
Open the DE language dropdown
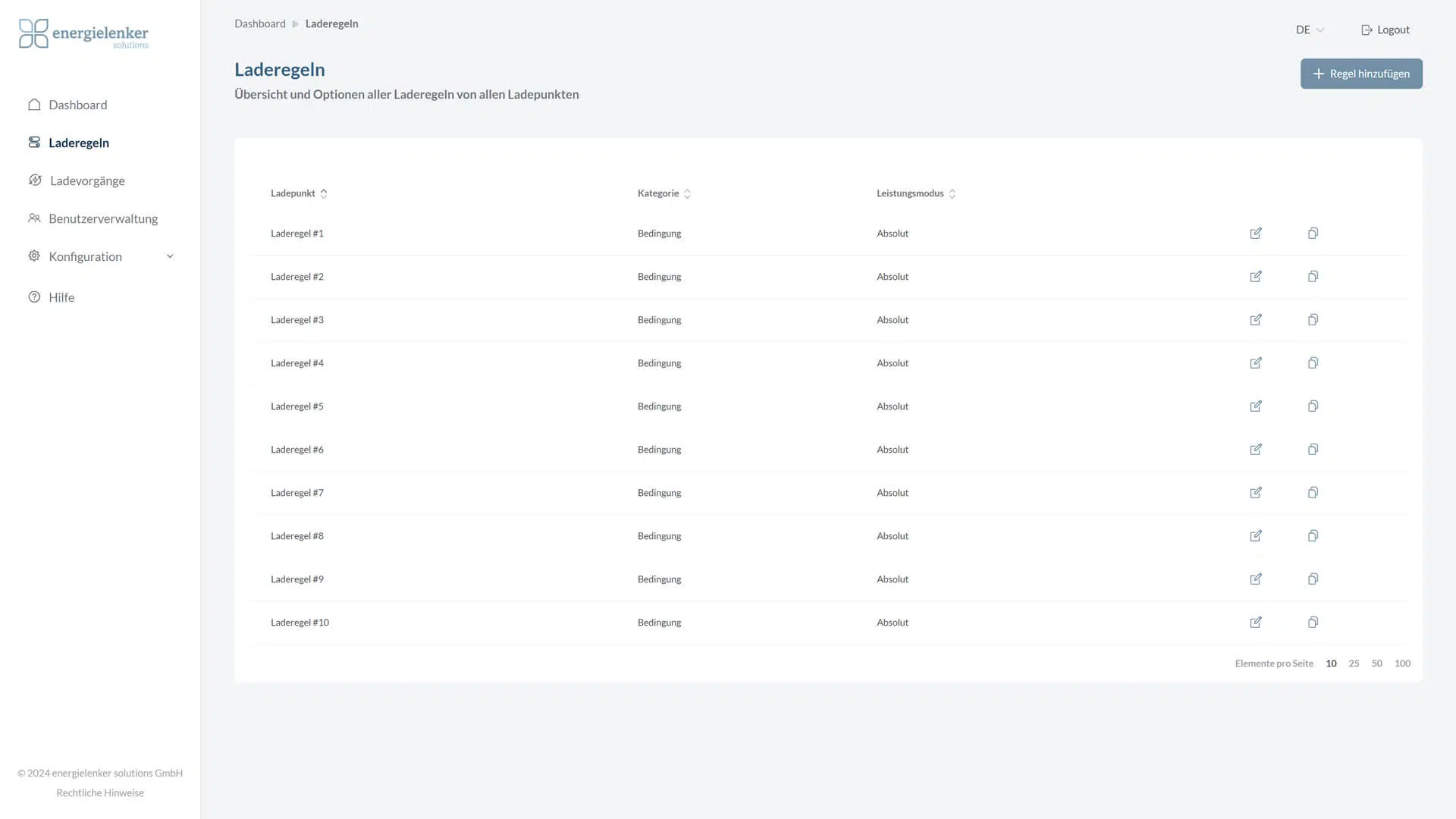pos(1310,30)
